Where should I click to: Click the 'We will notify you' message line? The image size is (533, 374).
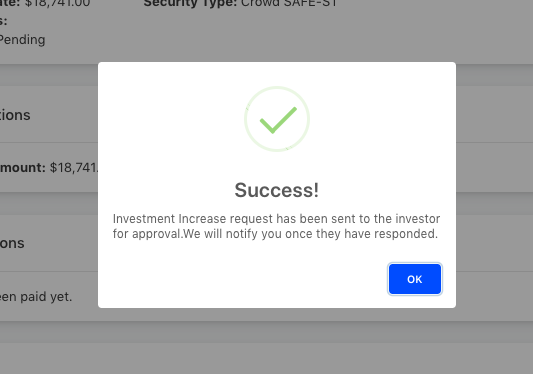coord(275,234)
